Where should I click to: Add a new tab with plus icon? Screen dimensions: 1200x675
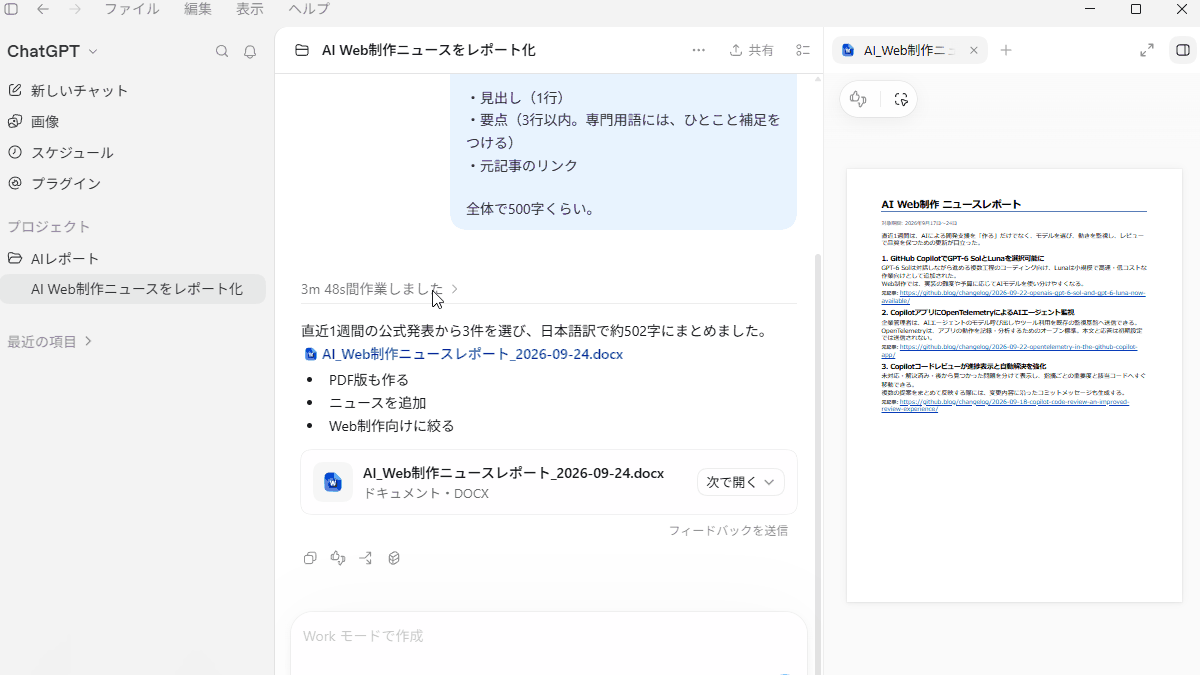click(x=1006, y=50)
